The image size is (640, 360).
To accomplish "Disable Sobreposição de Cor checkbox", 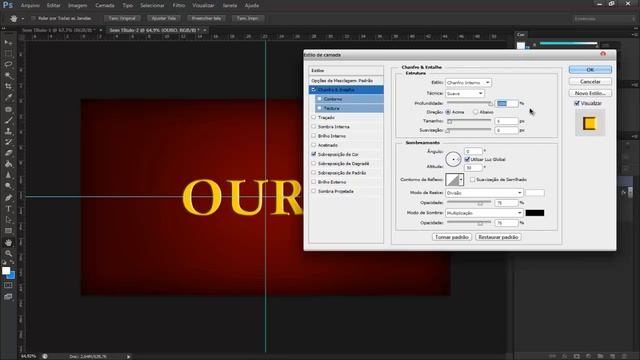I will [x=313, y=154].
